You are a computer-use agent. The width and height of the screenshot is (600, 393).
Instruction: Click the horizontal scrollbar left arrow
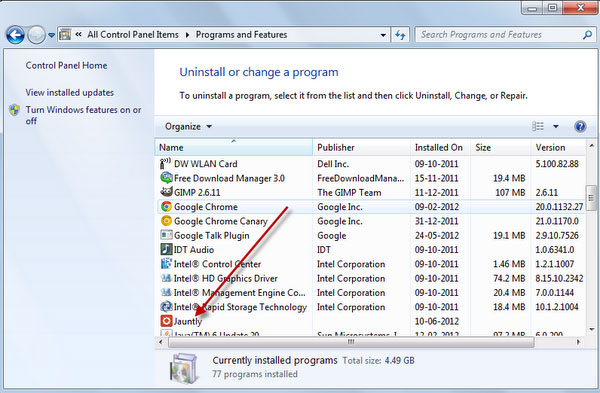pos(161,342)
